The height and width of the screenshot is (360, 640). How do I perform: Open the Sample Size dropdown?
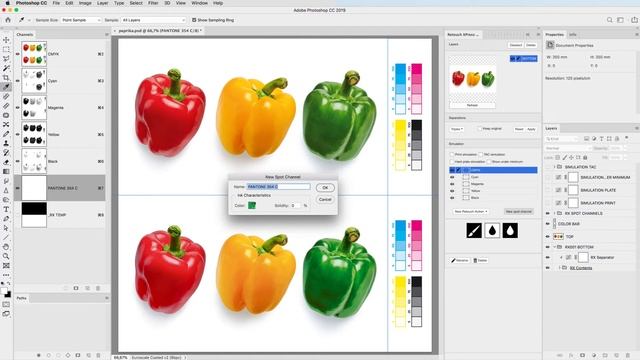point(81,20)
